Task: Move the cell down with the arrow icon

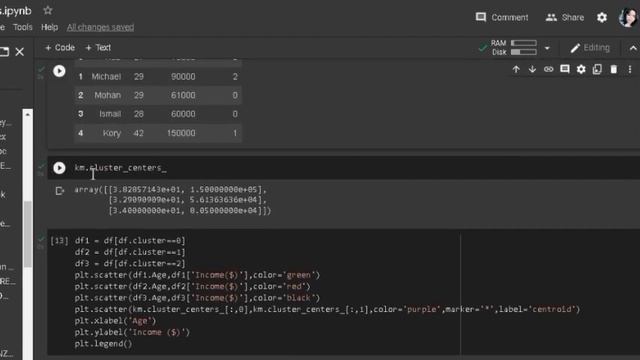Action: coord(532,69)
